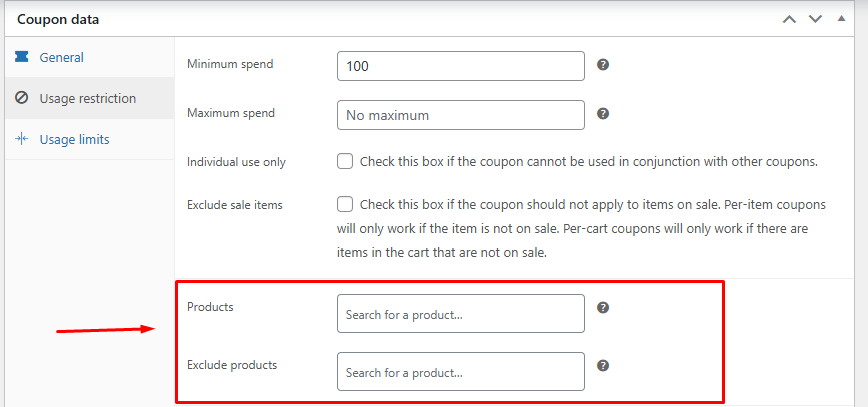Move Coupon data panel down with arrow

coord(815,19)
